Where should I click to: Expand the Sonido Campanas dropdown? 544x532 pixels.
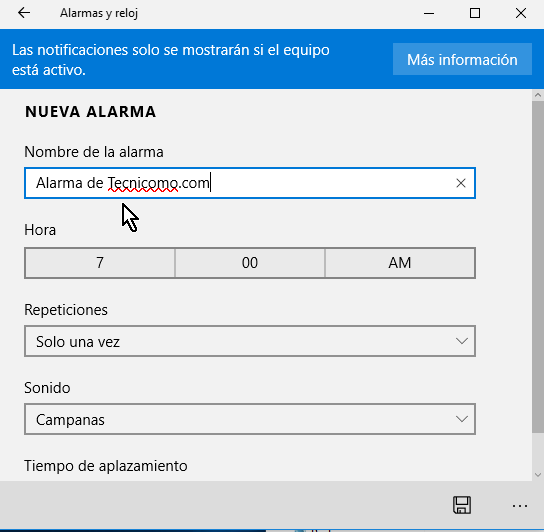249,419
